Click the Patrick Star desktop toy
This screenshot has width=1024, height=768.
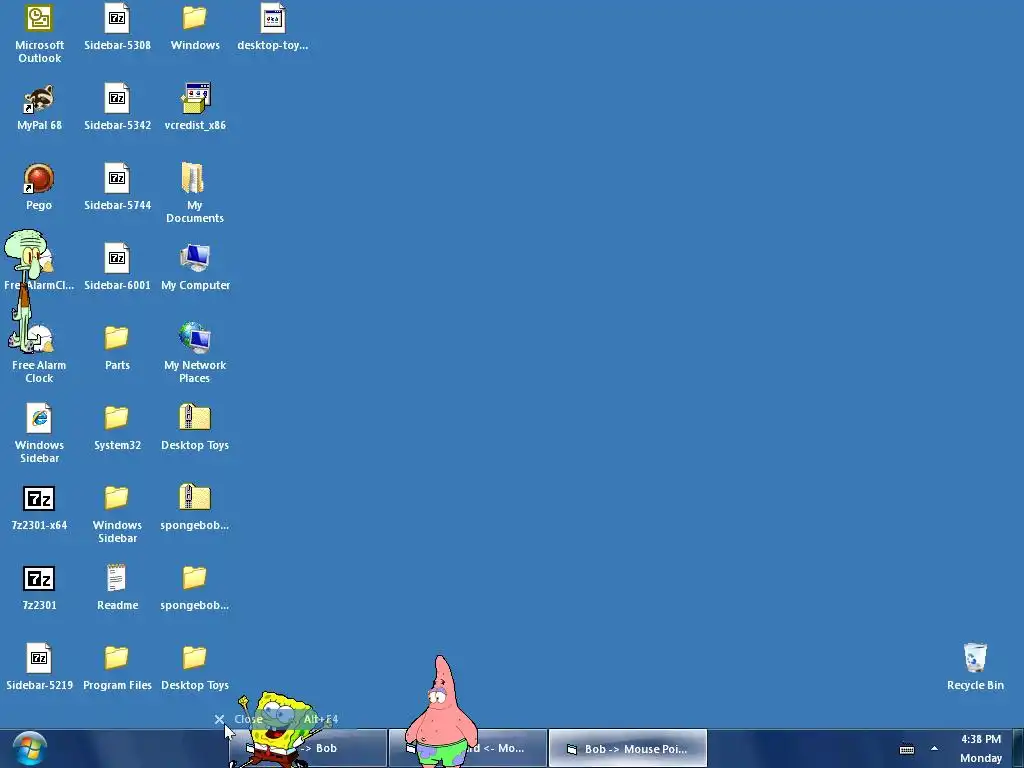click(440, 712)
